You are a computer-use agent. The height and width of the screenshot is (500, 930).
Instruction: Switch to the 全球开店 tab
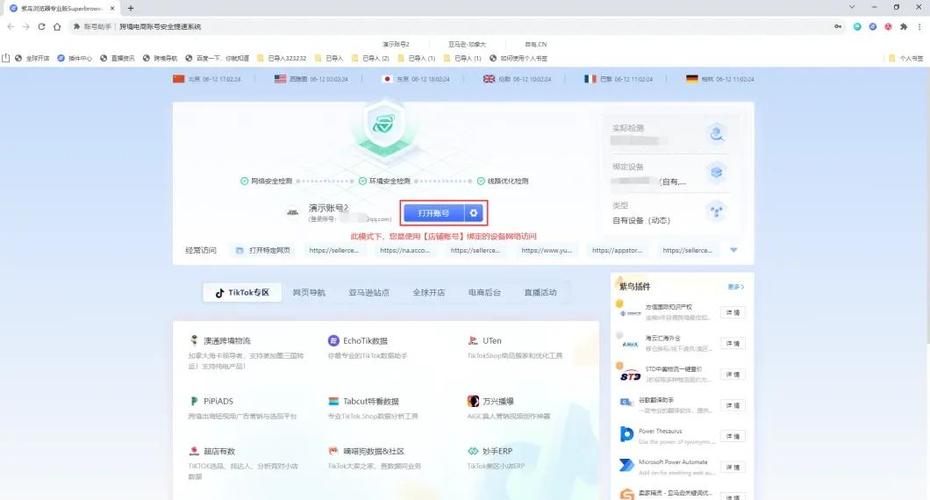(x=429, y=292)
